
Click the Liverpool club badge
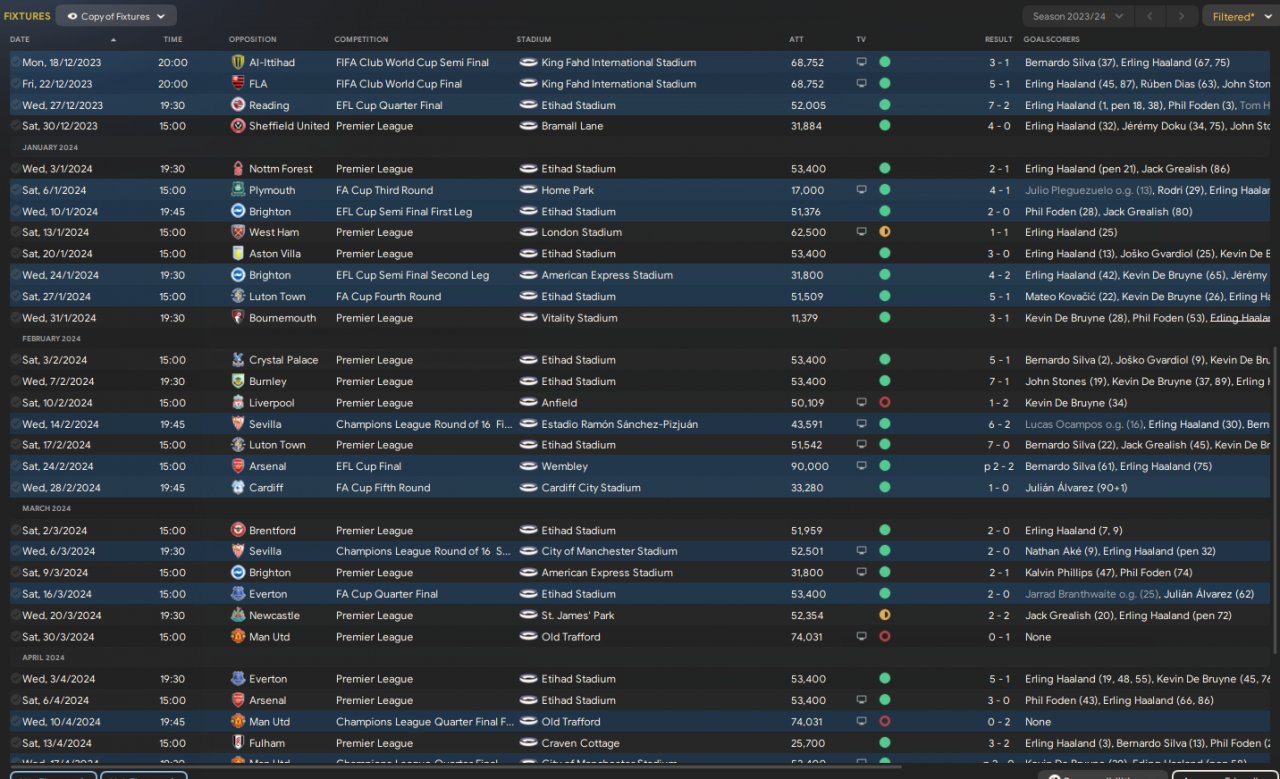pyautogui.click(x=238, y=403)
